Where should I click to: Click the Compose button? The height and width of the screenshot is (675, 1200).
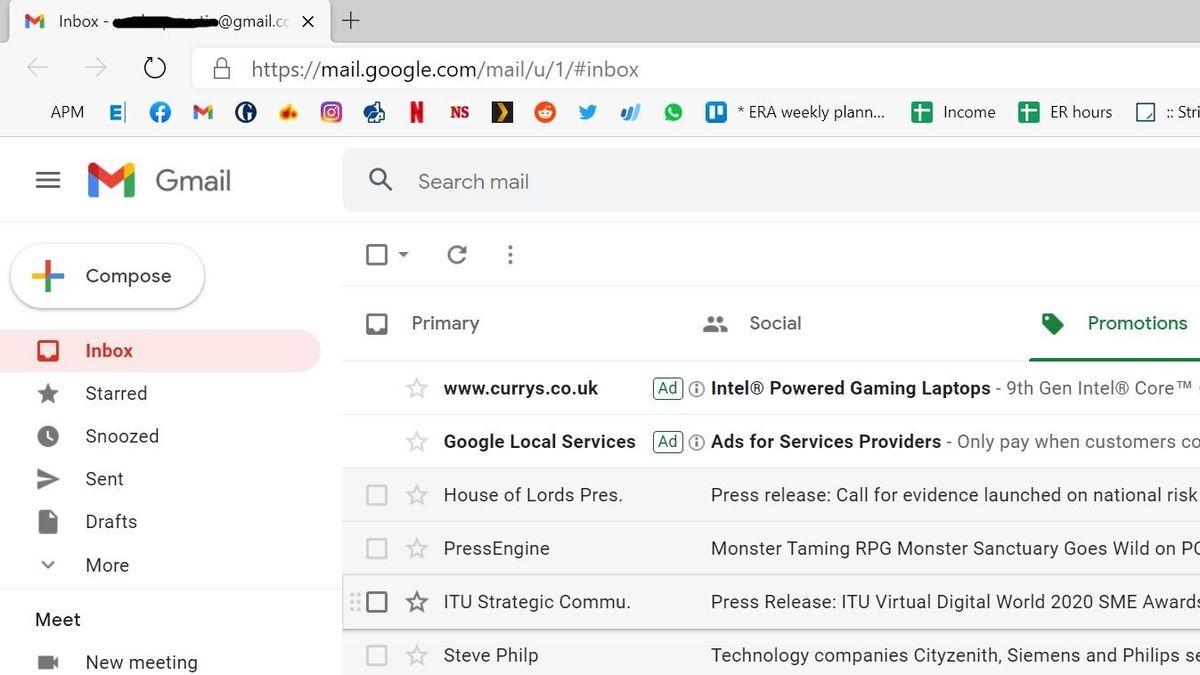click(106, 275)
